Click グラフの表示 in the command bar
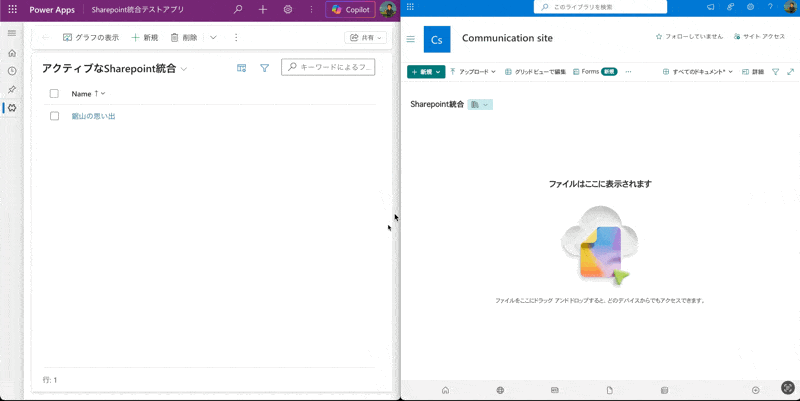The height and width of the screenshot is (401, 800). [x=91, y=37]
